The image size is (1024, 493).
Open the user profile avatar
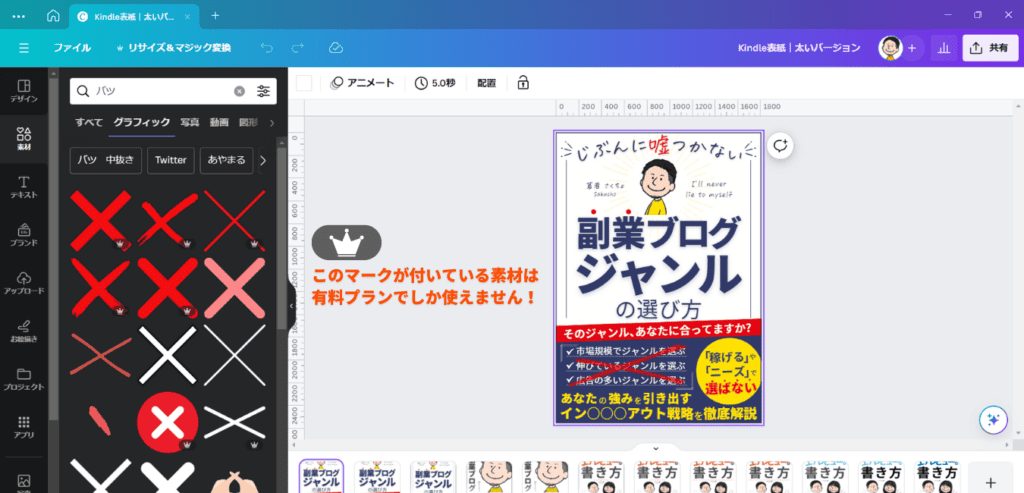(889, 48)
